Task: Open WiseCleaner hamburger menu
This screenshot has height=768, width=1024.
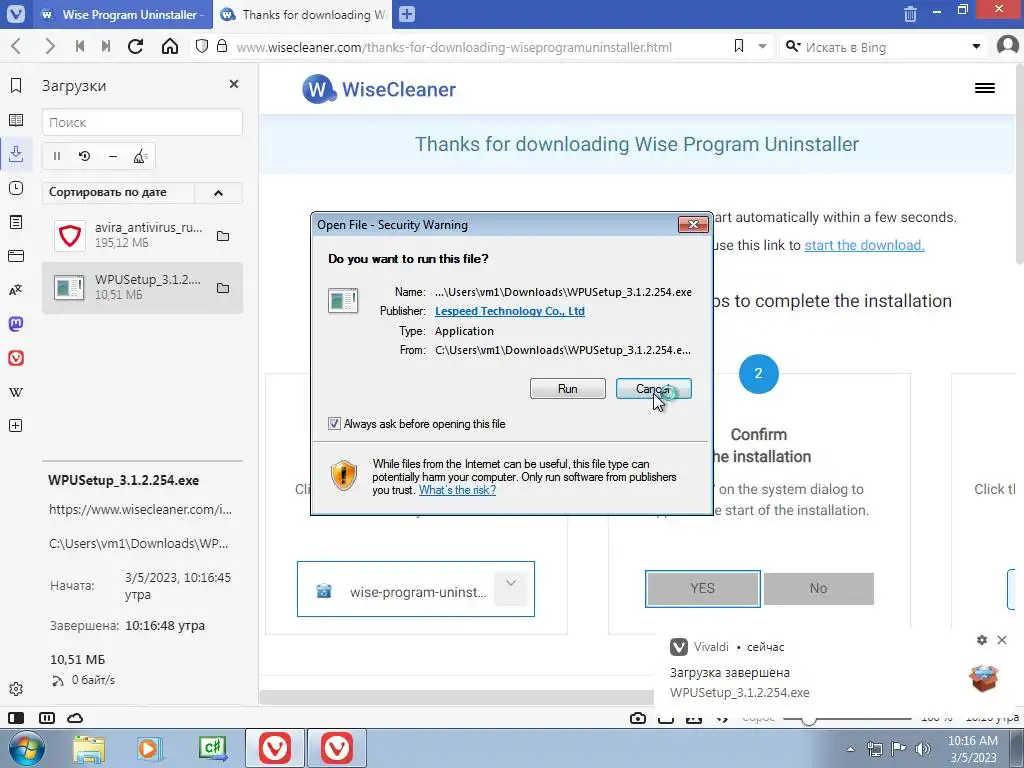Action: [x=985, y=88]
